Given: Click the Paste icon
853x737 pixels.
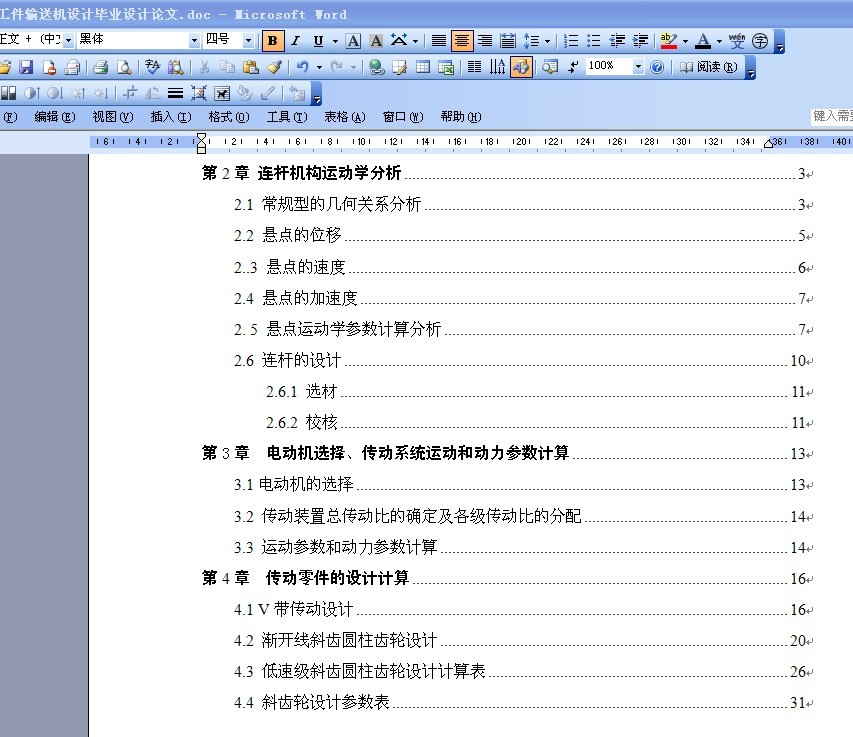Looking at the screenshot, I should (x=250, y=67).
